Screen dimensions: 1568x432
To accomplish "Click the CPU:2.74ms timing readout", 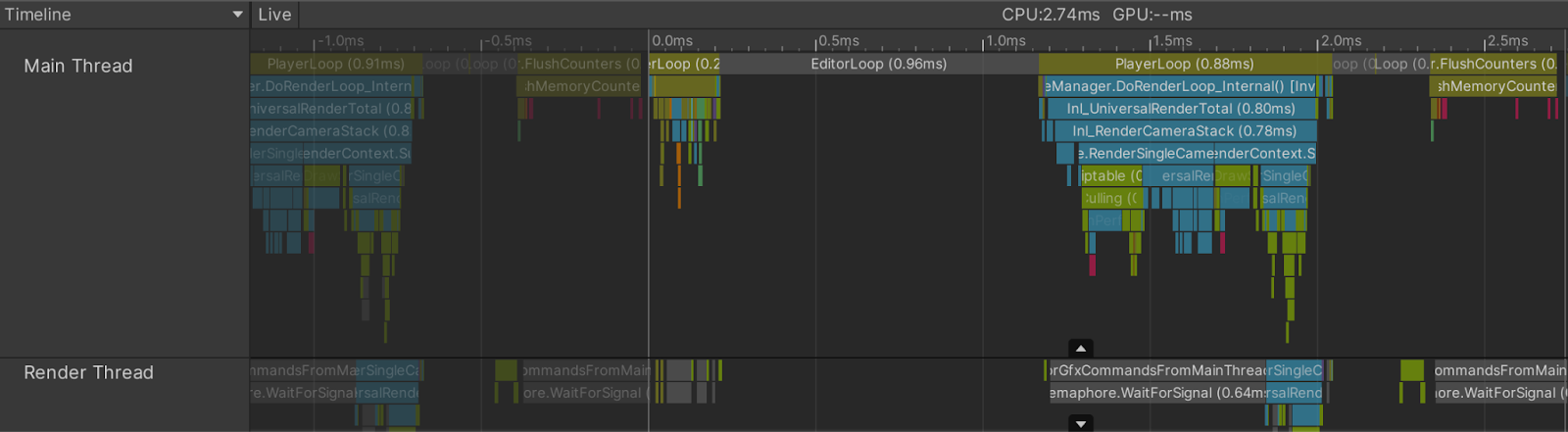I will (1050, 15).
